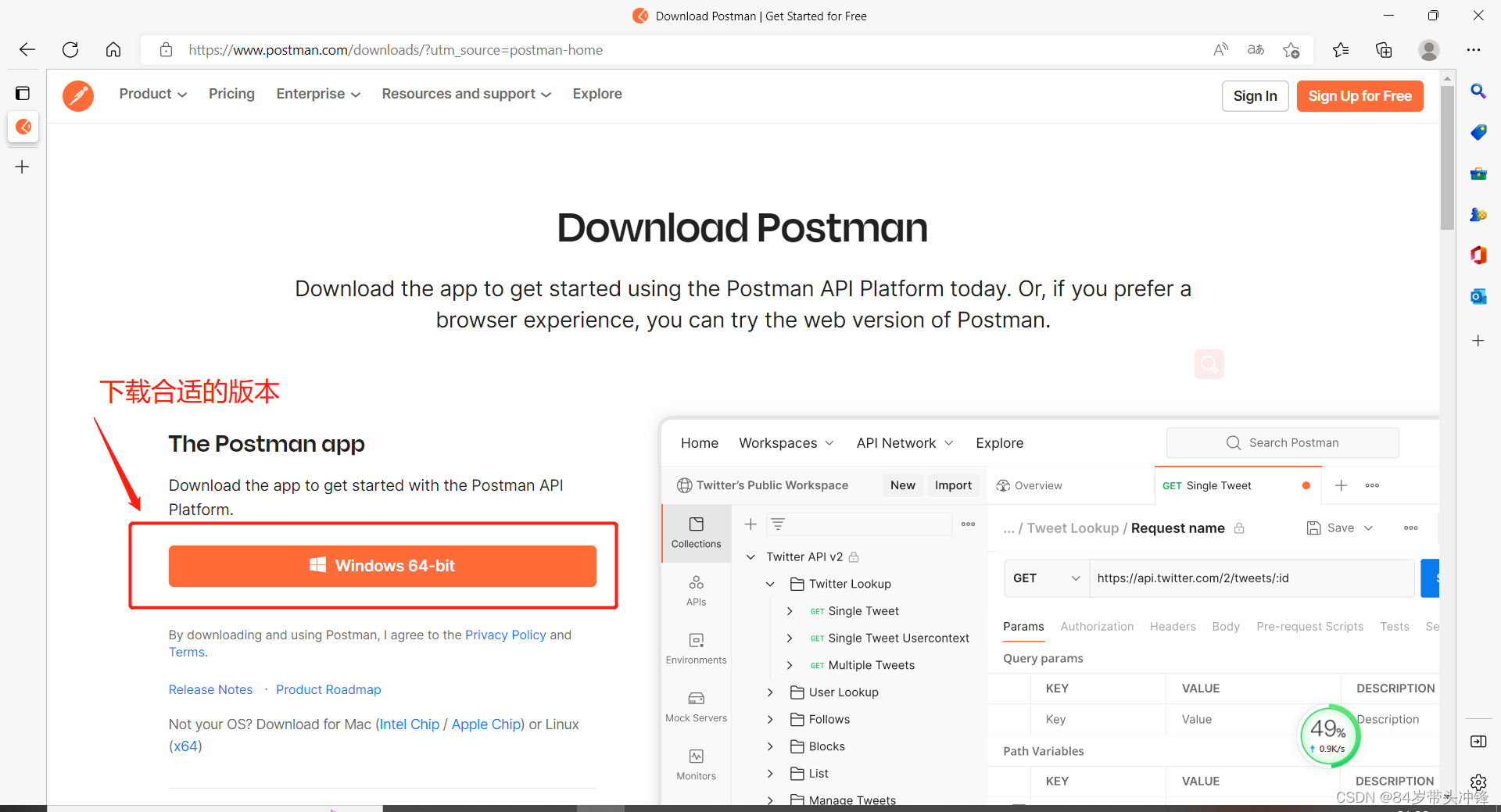Toggle the favorites star in the address bar
This screenshot has height=812, width=1501.
(1291, 49)
